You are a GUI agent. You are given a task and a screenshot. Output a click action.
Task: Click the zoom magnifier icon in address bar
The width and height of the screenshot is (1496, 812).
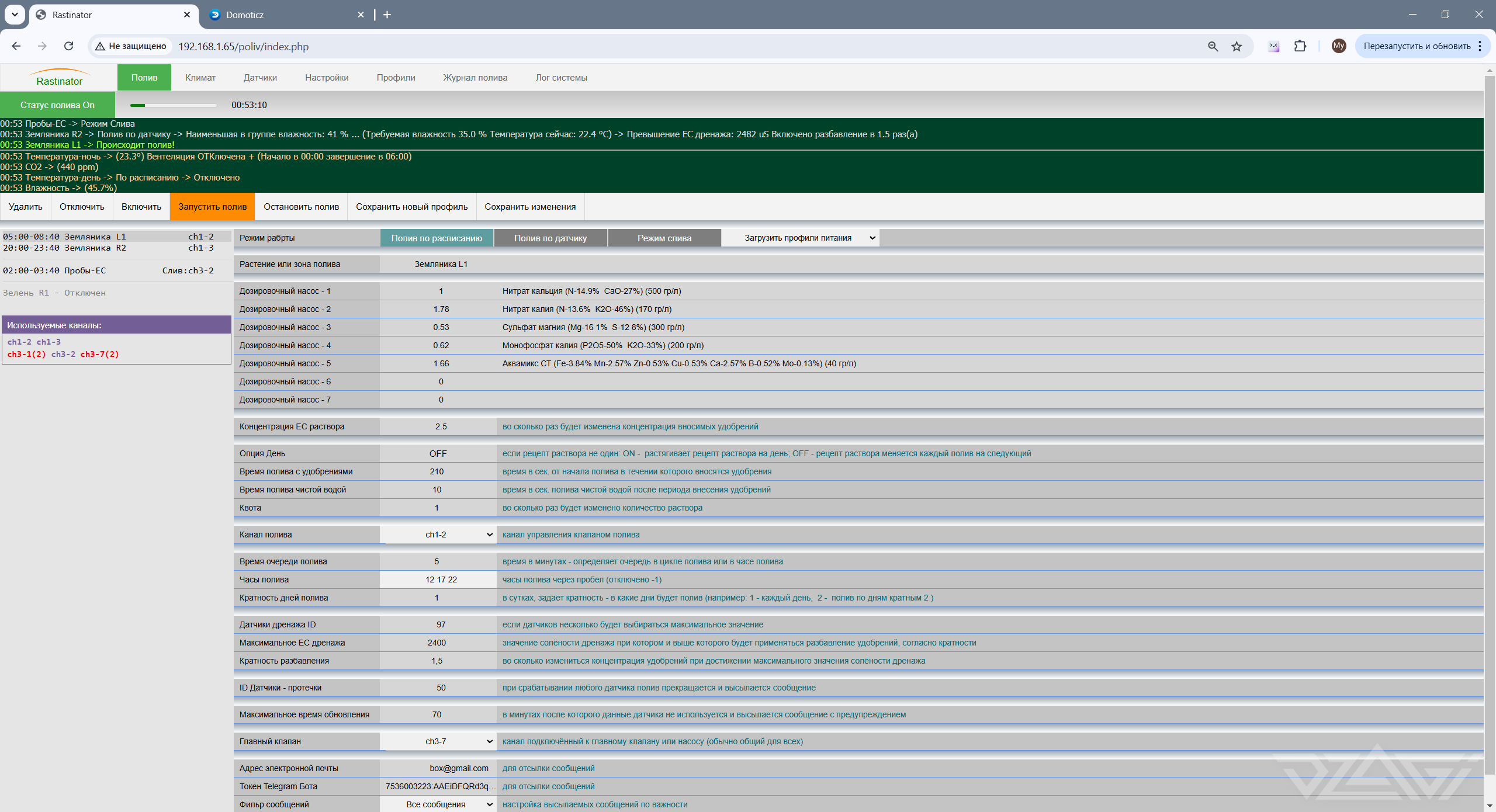tap(1213, 46)
